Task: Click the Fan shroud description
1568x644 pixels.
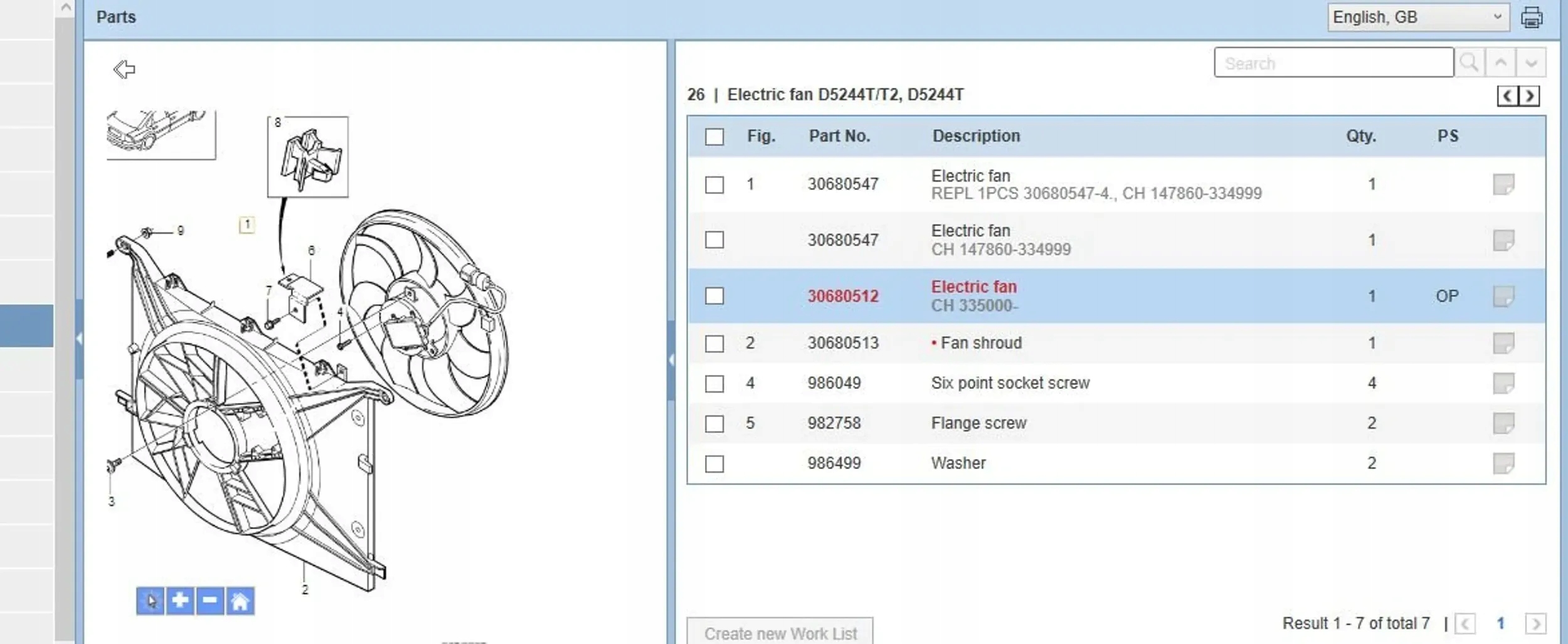Action: pos(981,343)
